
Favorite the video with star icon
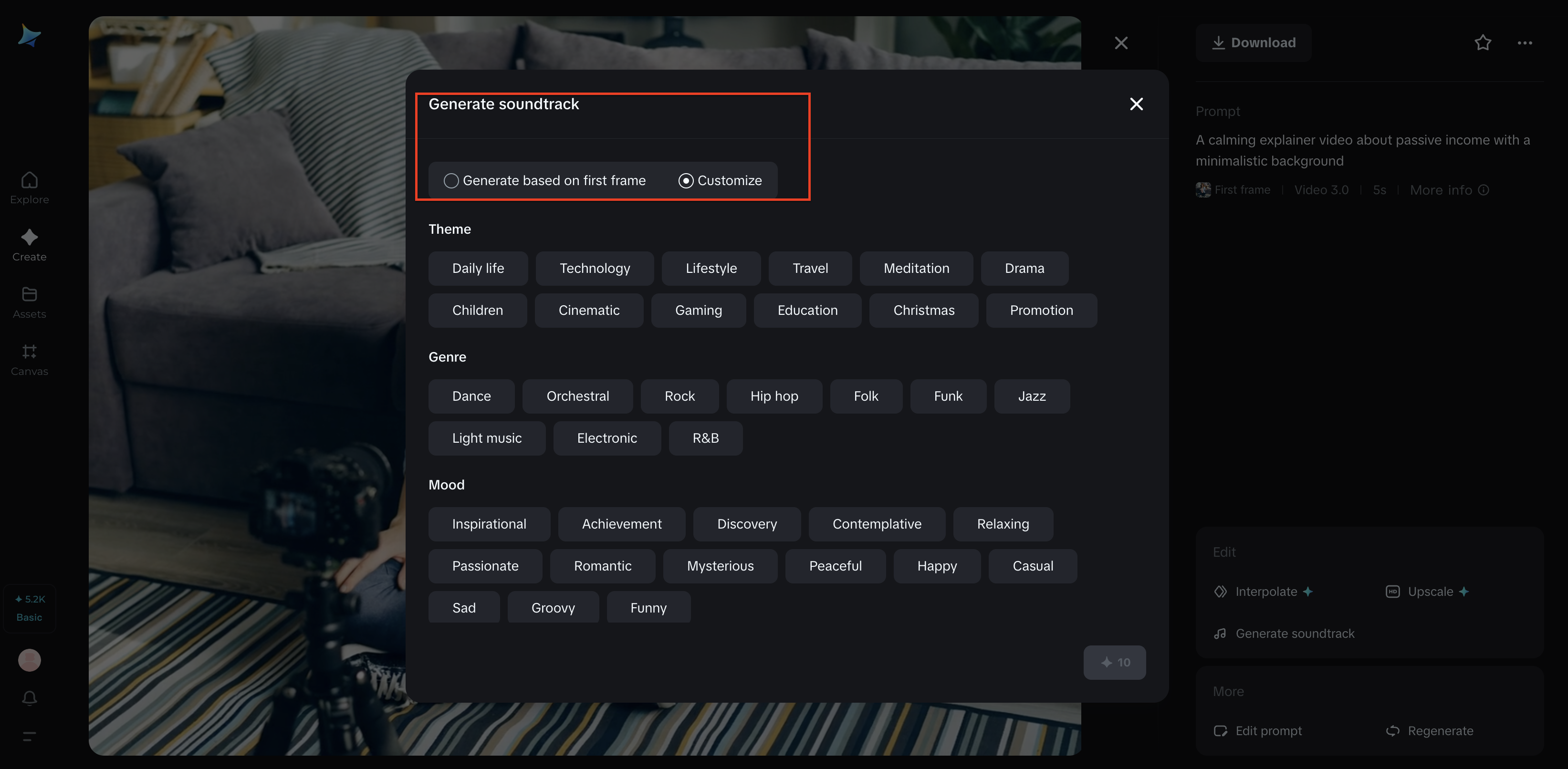coord(1483,42)
